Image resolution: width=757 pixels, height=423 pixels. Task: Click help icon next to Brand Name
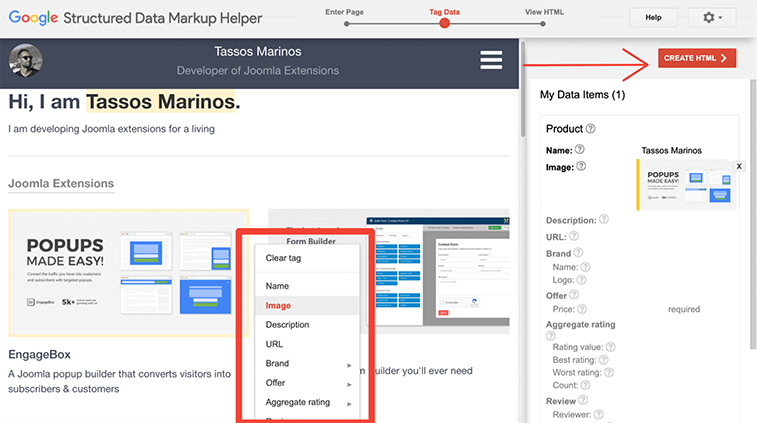pos(585,267)
